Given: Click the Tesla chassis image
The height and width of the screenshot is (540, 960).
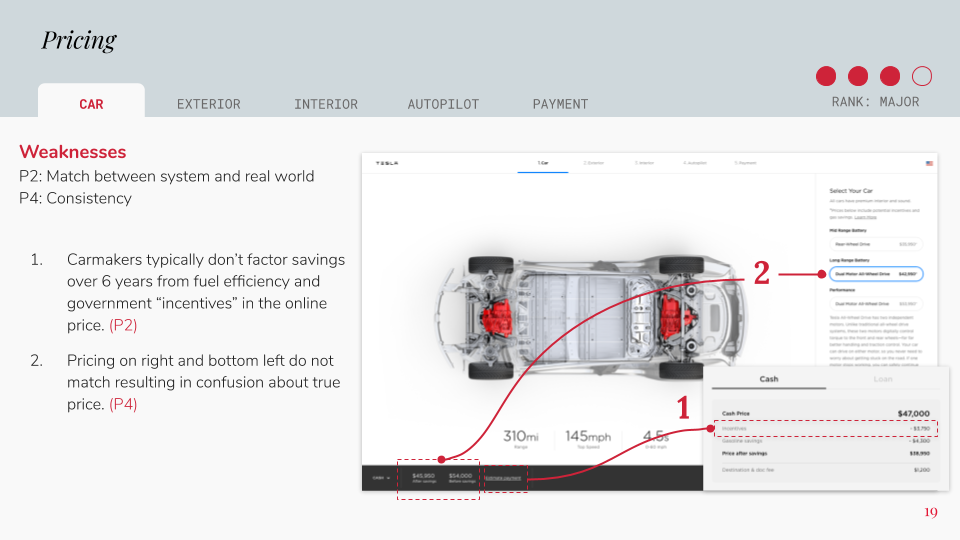Looking at the screenshot, I should [591, 318].
